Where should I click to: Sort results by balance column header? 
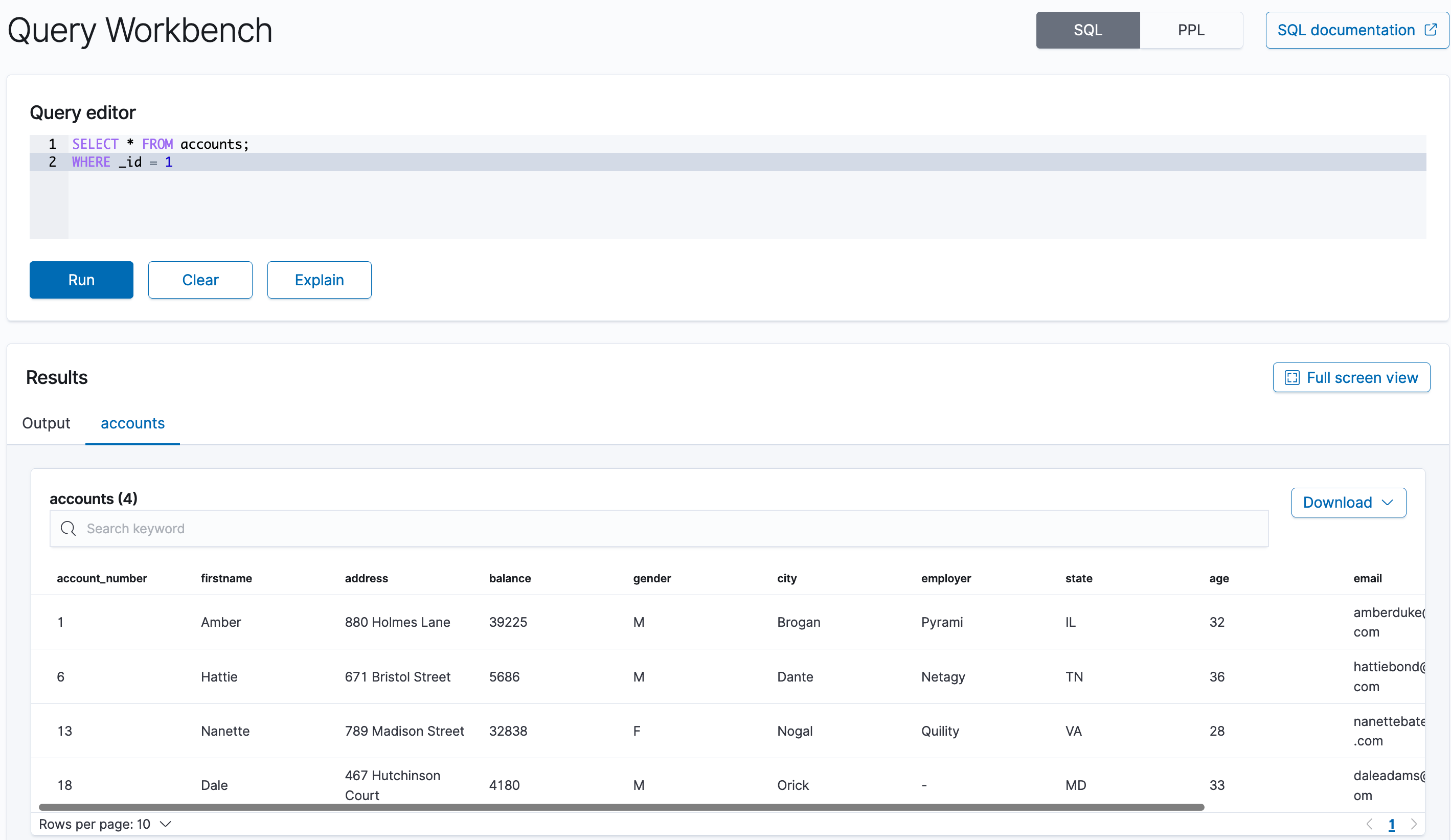(x=510, y=577)
